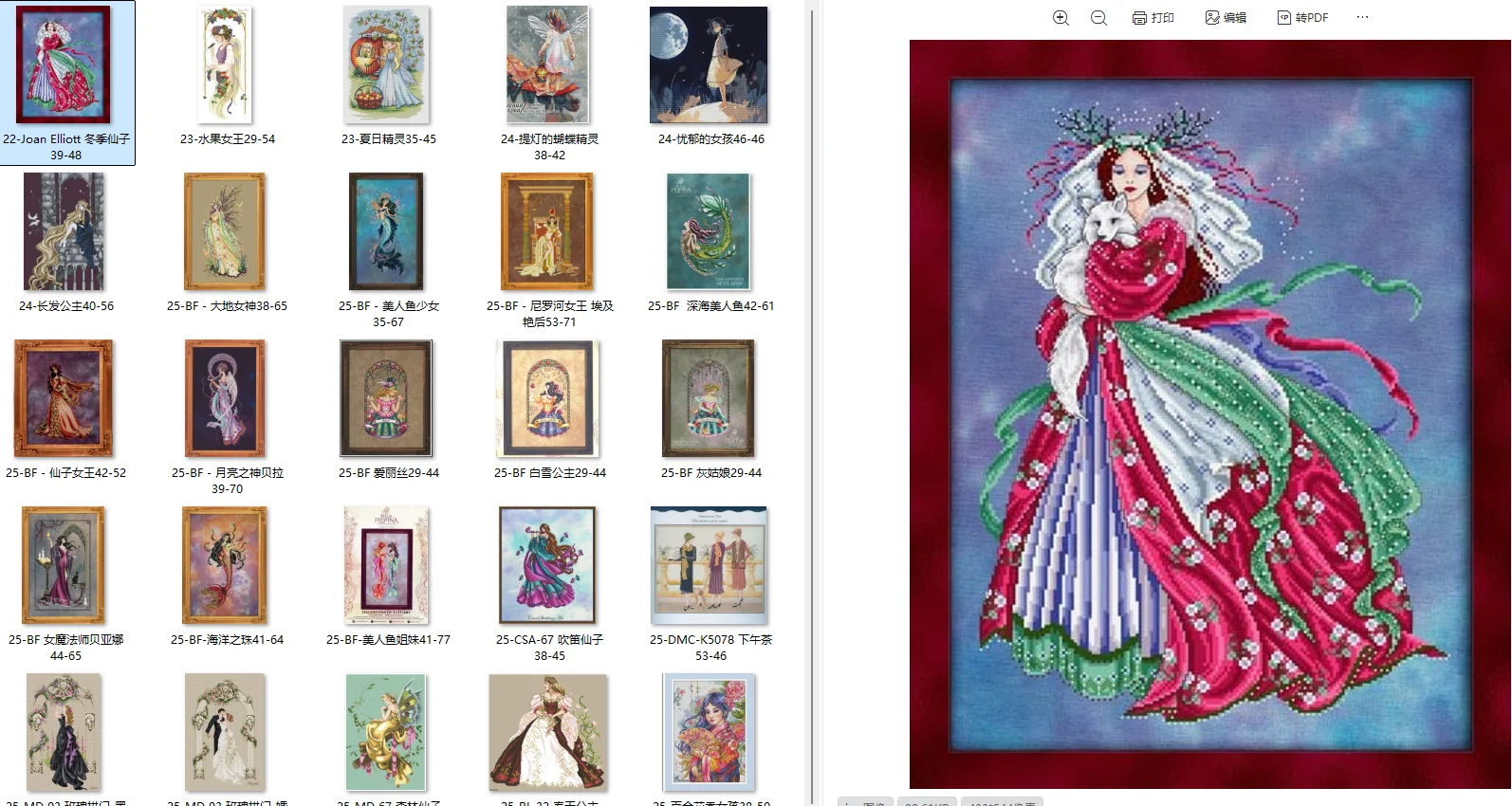Select the black-dress woman under rose arch thumbnail
Image resolution: width=1512 pixels, height=806 pixels.
64,732
